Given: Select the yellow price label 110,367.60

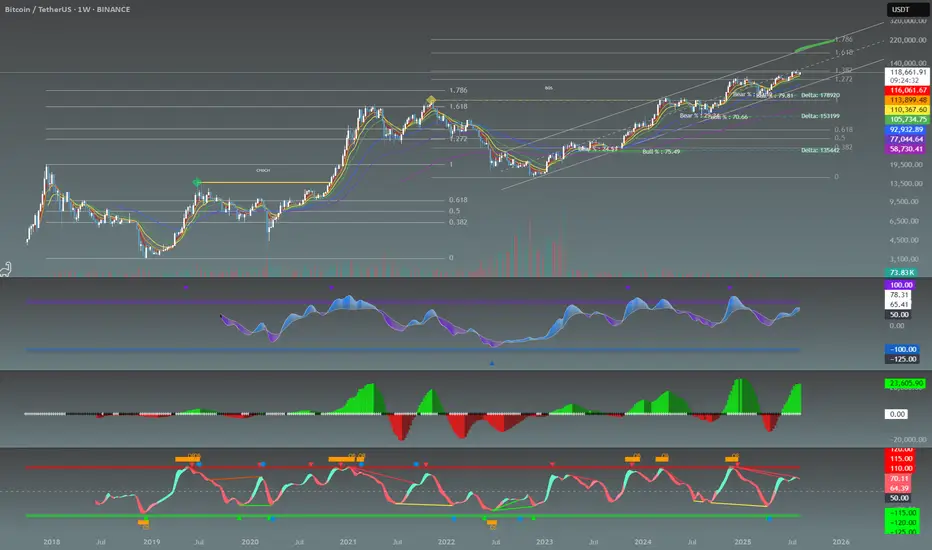Looking at the screenshot, I should point(907,109).
